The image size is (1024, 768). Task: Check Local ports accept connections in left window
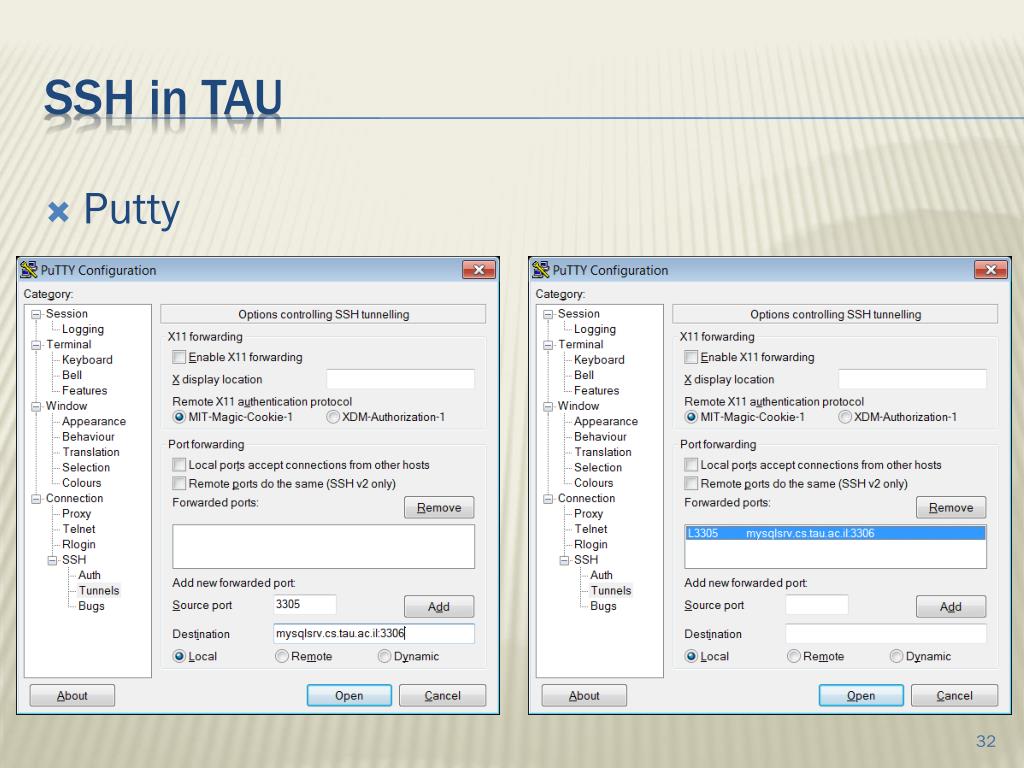tap(179, 464)
